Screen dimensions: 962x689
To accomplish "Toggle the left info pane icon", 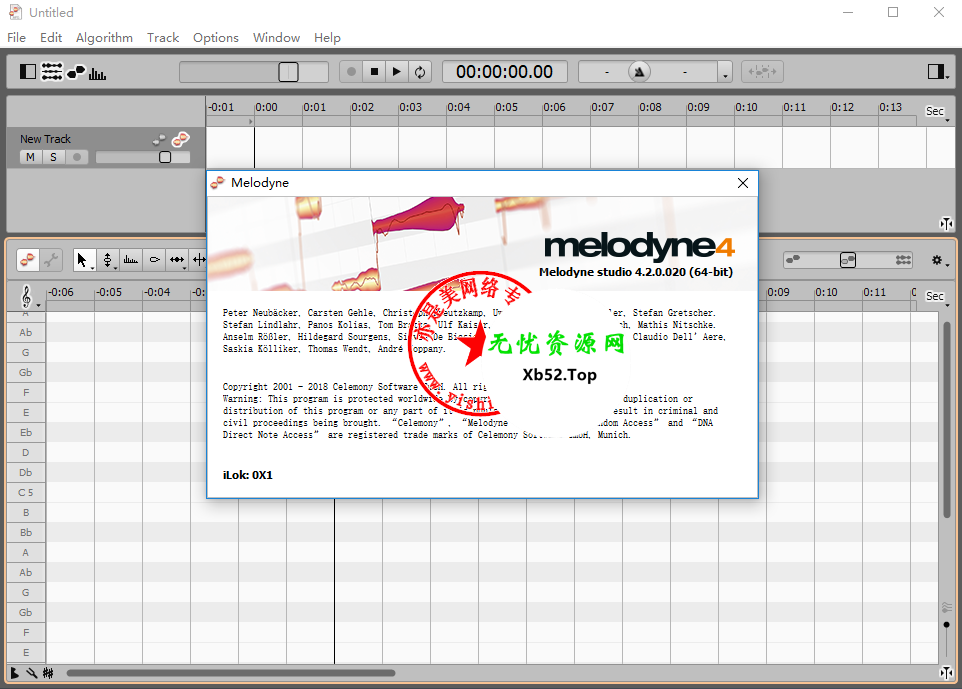I will tap(28, 72).
